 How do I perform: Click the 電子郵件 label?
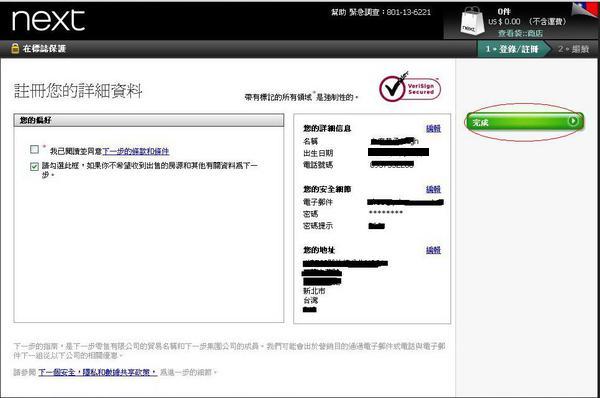318,202
